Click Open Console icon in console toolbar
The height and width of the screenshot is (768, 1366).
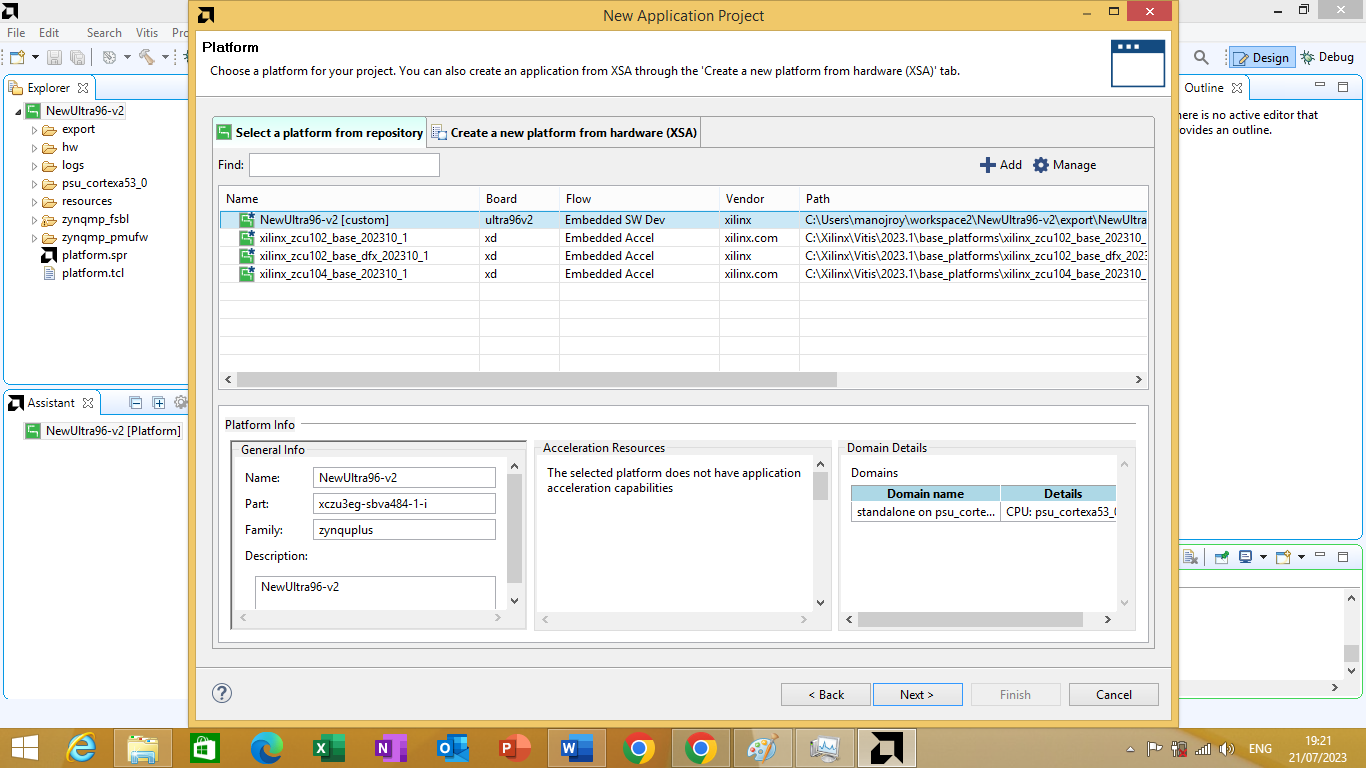click(1283, 557)
